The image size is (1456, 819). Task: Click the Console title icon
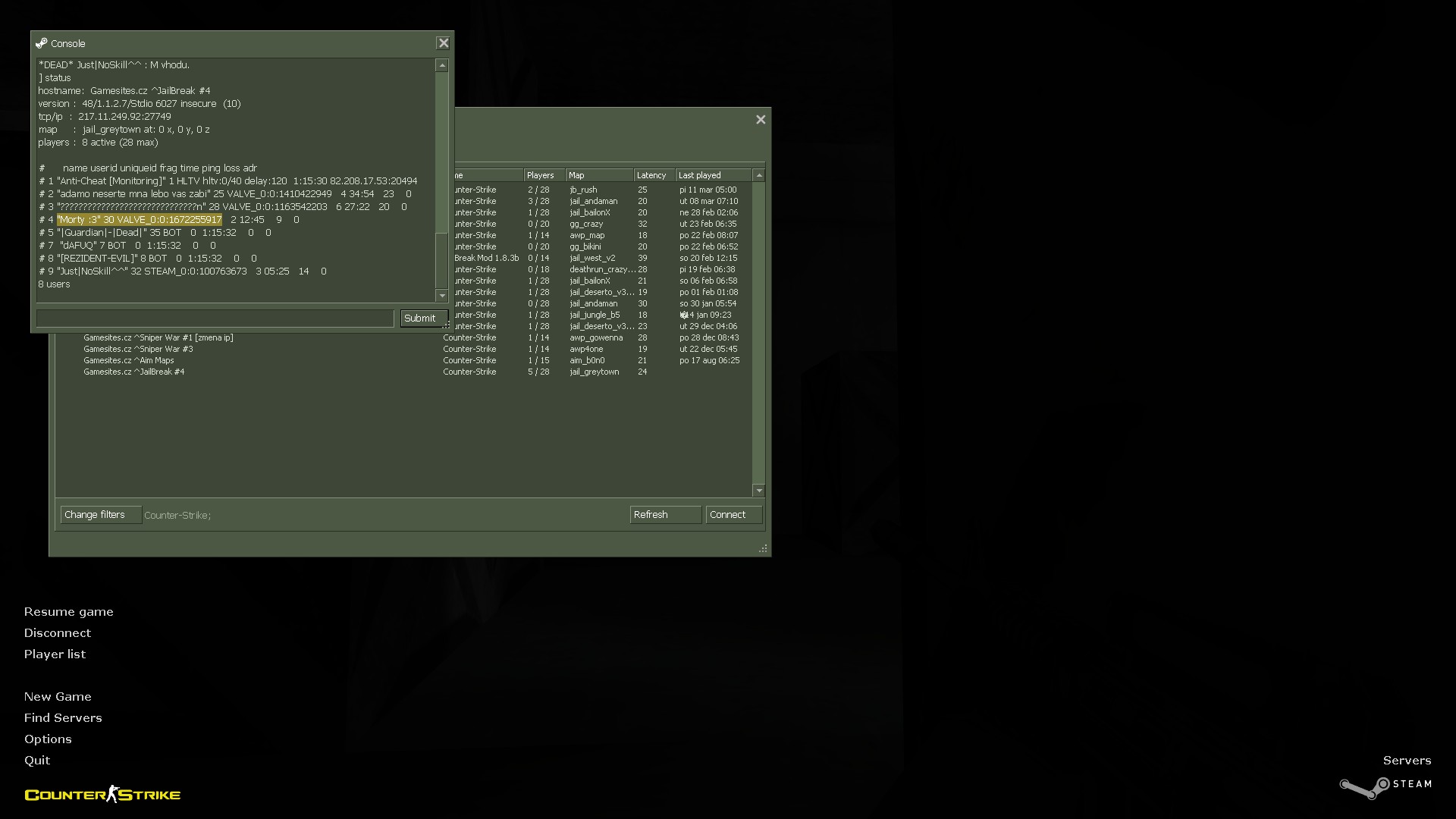(42, 43)
